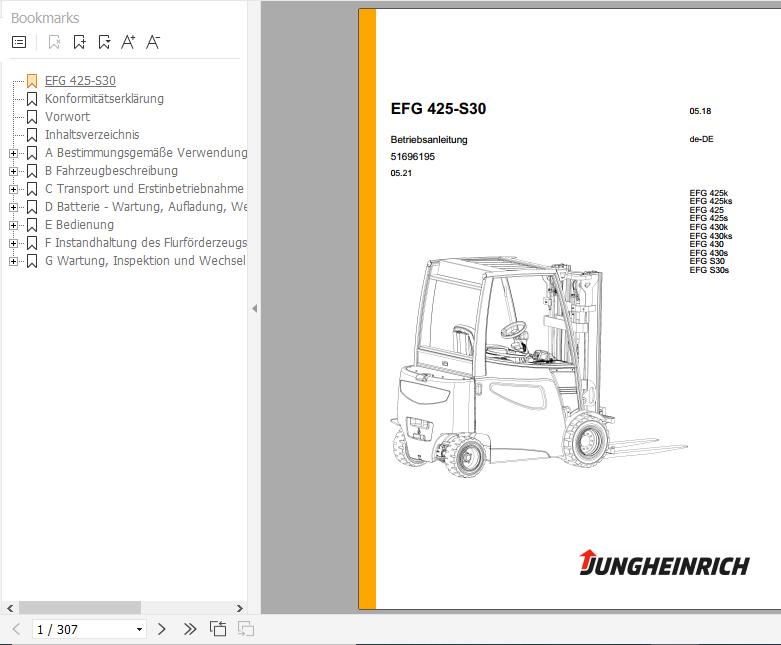
Task: Increase bookmark text size with A+ icon
Action: point(128,42)
